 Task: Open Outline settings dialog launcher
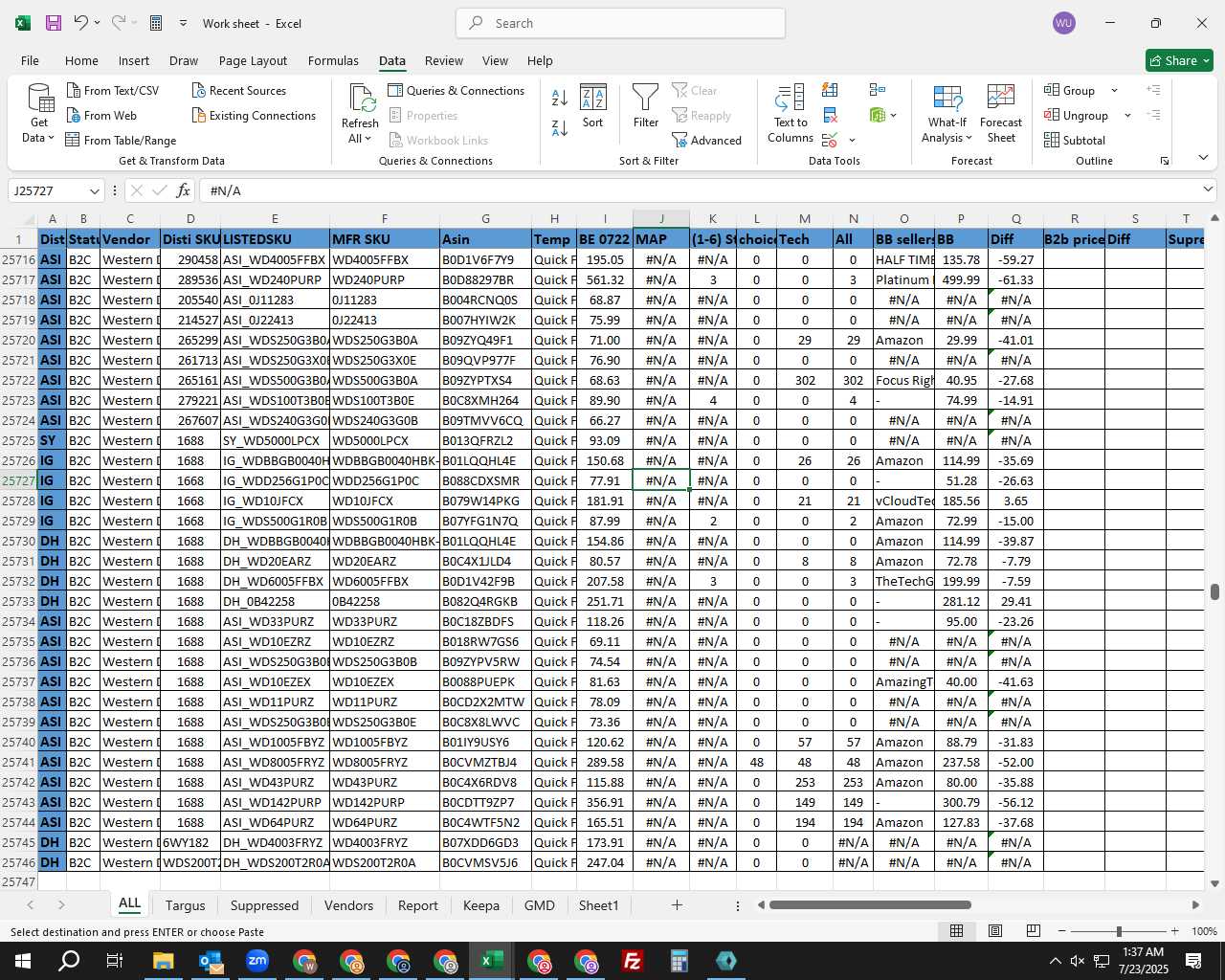point(1165,161)
